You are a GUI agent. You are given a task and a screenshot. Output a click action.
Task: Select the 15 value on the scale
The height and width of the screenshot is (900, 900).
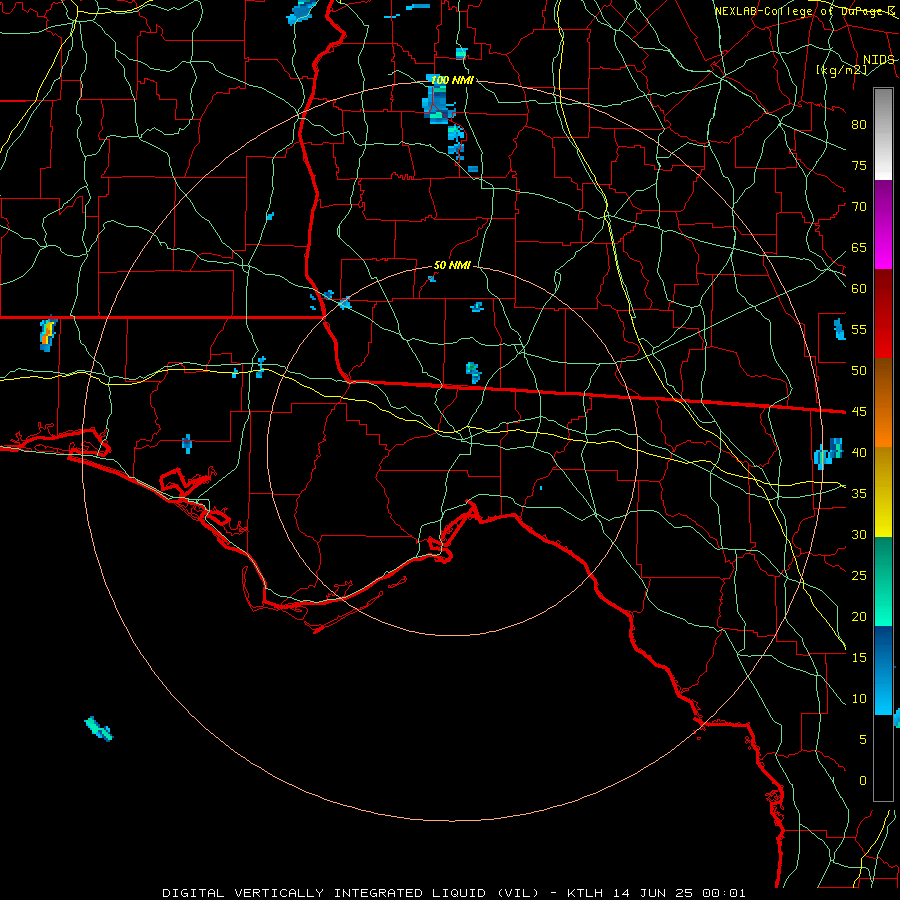(859, 657)
